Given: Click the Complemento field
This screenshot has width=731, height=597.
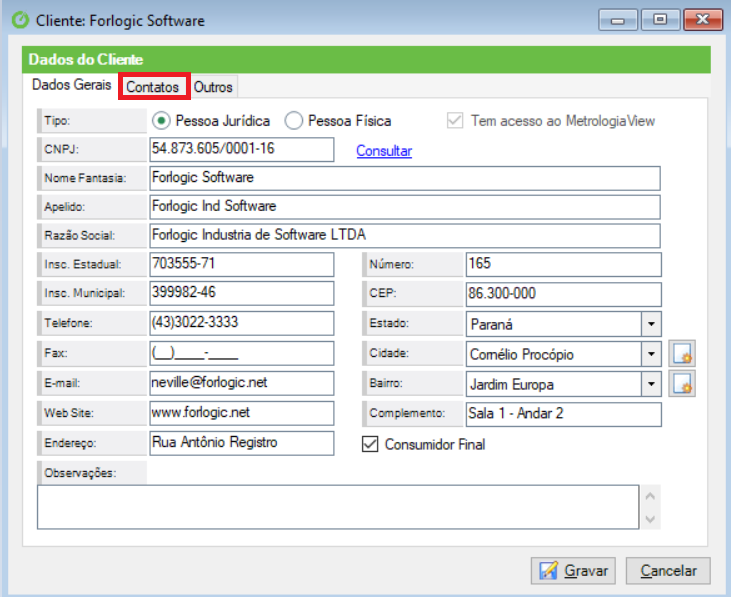Looking at the screenshot, I should [x=564, y=414].
